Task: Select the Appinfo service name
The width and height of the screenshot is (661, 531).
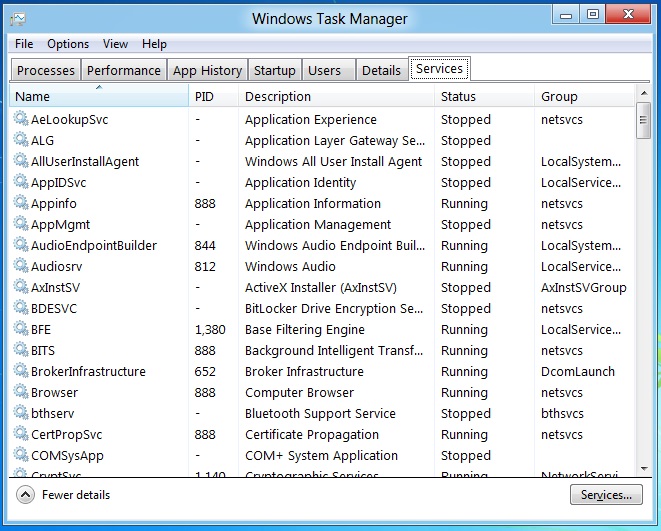Action: 54,204
